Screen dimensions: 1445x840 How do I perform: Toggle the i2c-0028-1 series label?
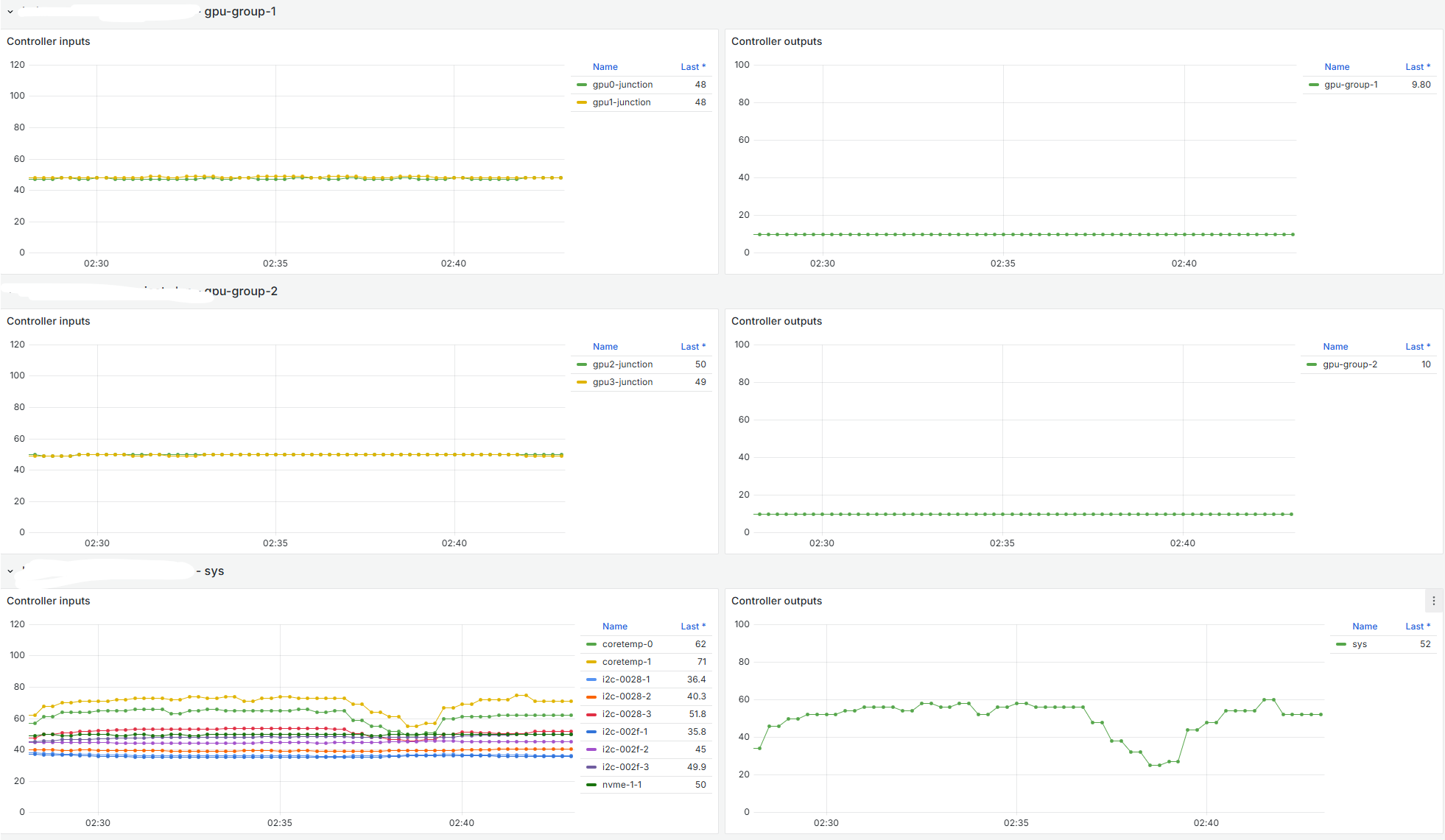[626, 680]
